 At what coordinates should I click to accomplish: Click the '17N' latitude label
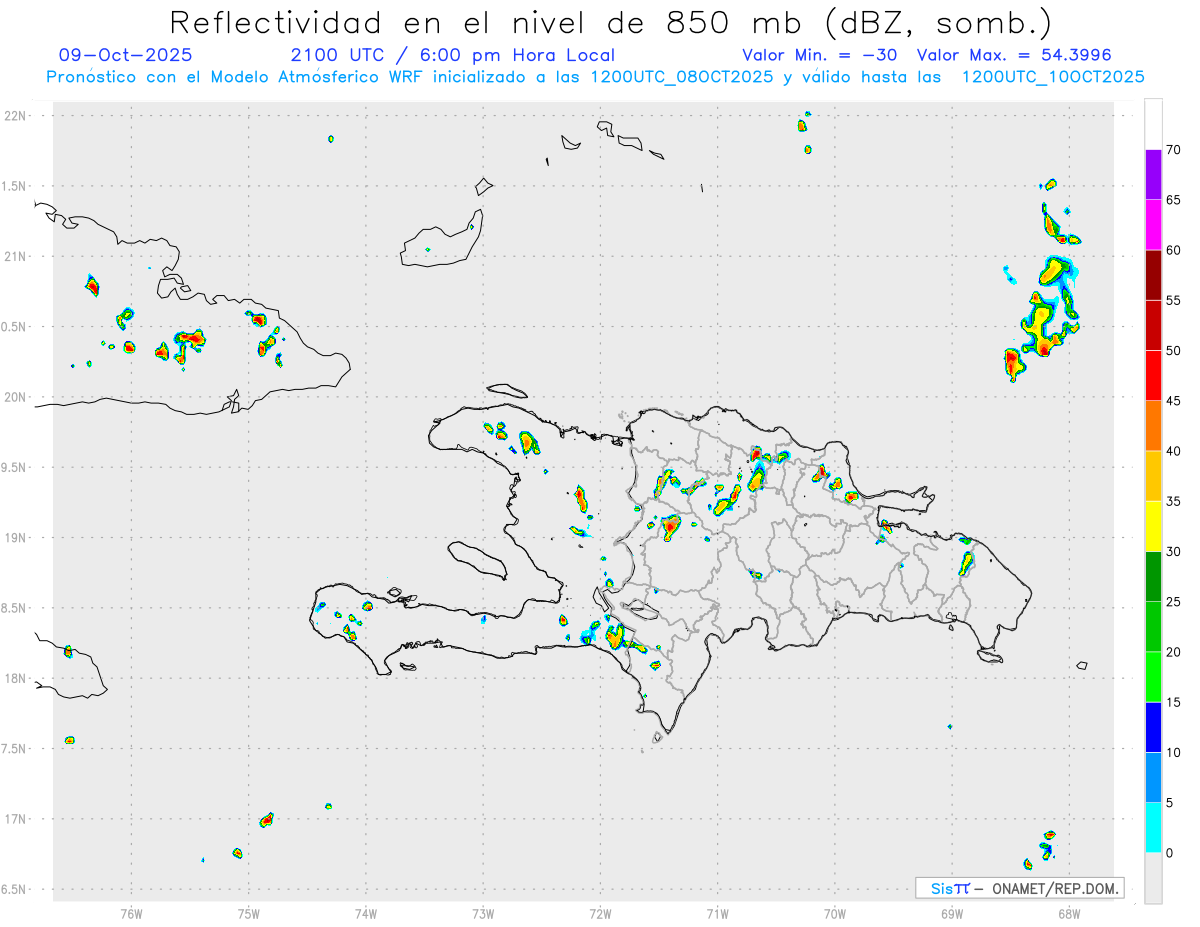click(16, 819)
